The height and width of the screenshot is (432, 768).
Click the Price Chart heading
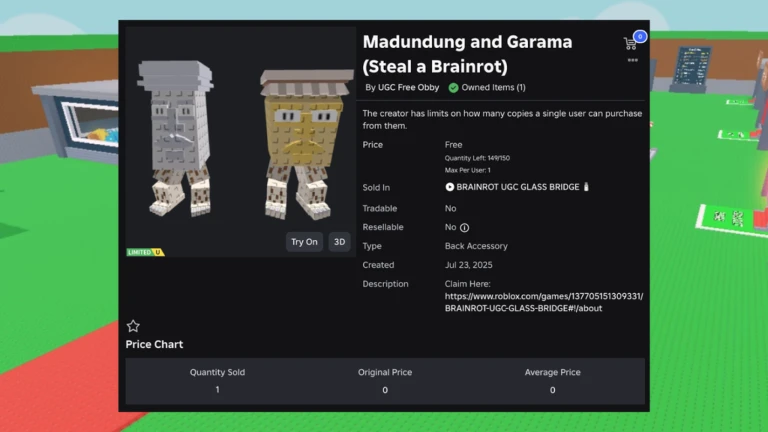pyautogui.click(x=154, y=344)
